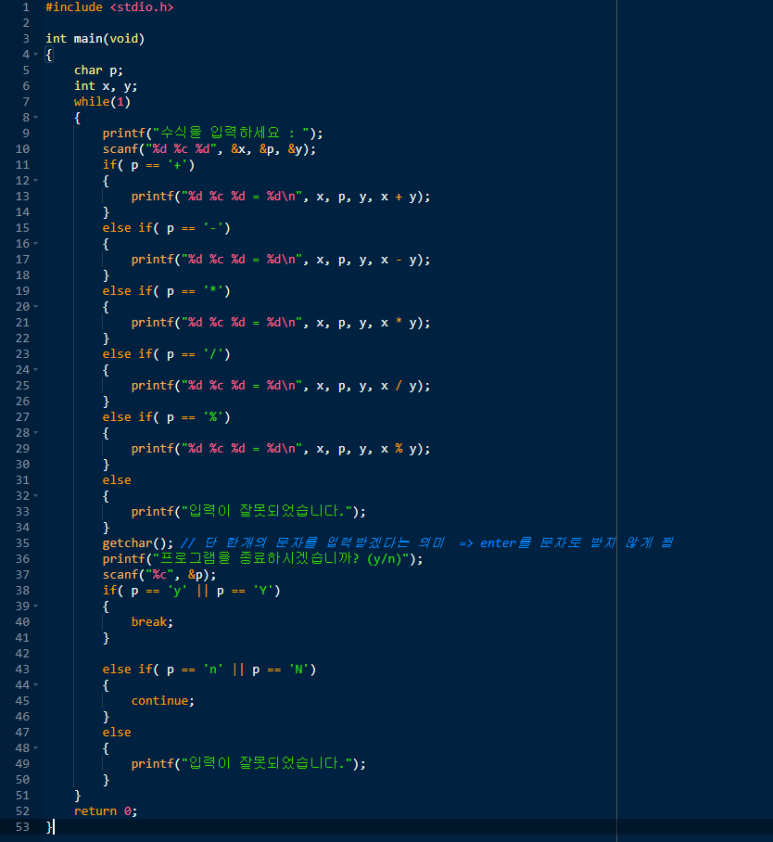Fold the block starting at line 16
Viewport: 773px width, 842px height.
[35, 243]
